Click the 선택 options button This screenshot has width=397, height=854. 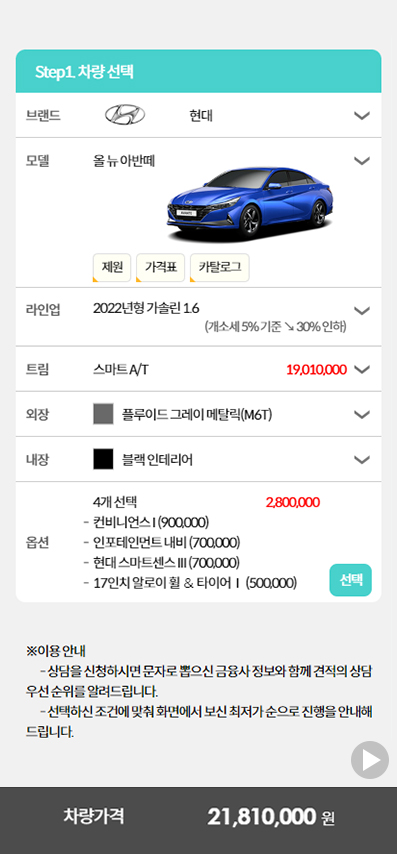click(x=351, y=580)
